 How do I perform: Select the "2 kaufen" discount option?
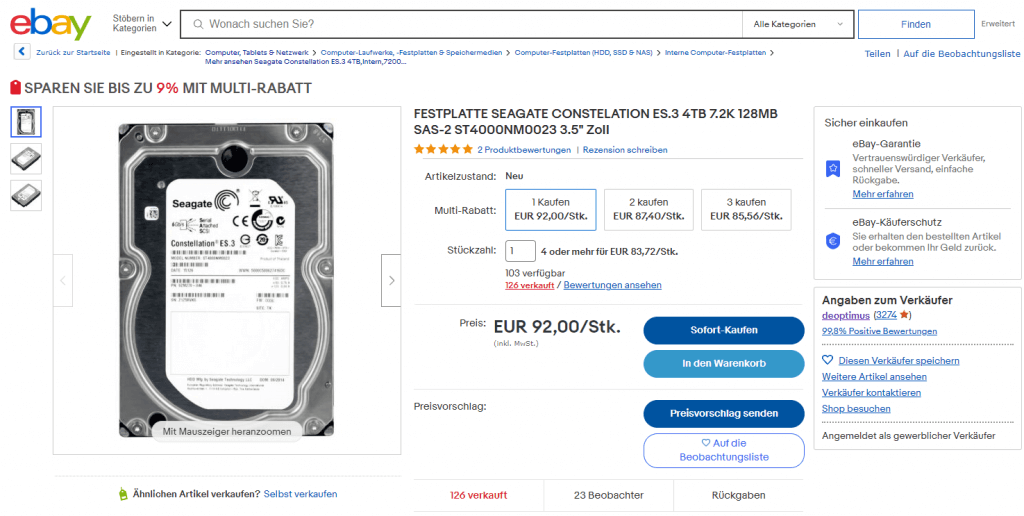[648, 209]
